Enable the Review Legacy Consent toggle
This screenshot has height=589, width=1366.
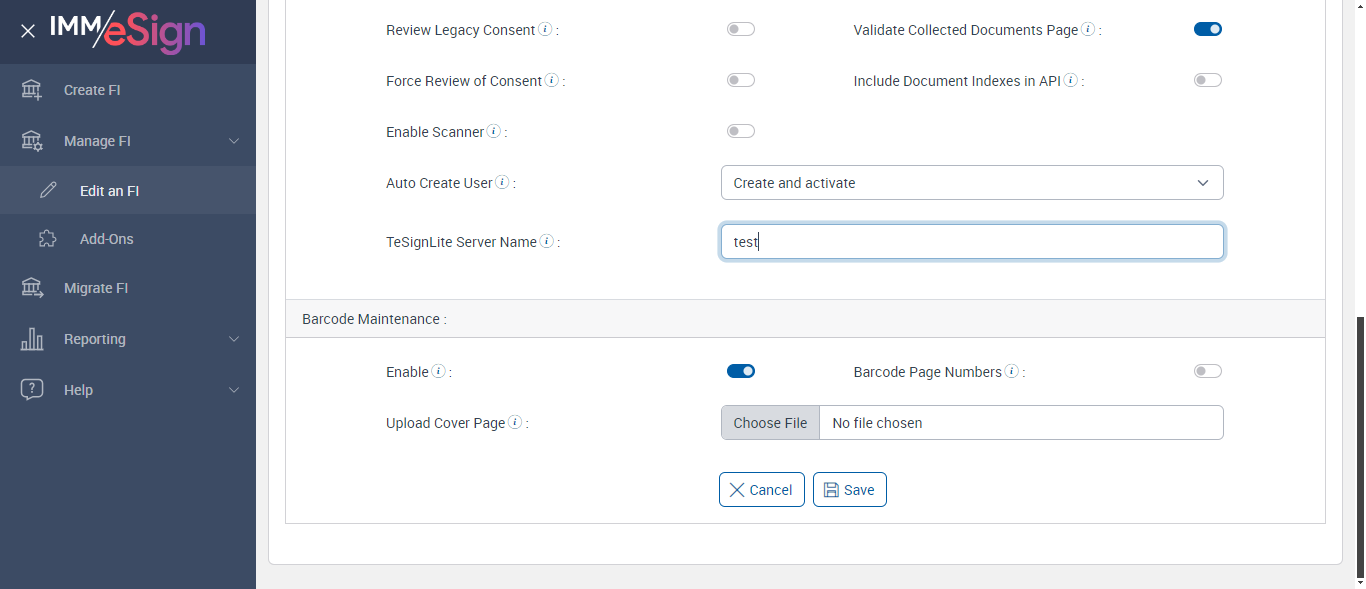[x=741, y=30]
